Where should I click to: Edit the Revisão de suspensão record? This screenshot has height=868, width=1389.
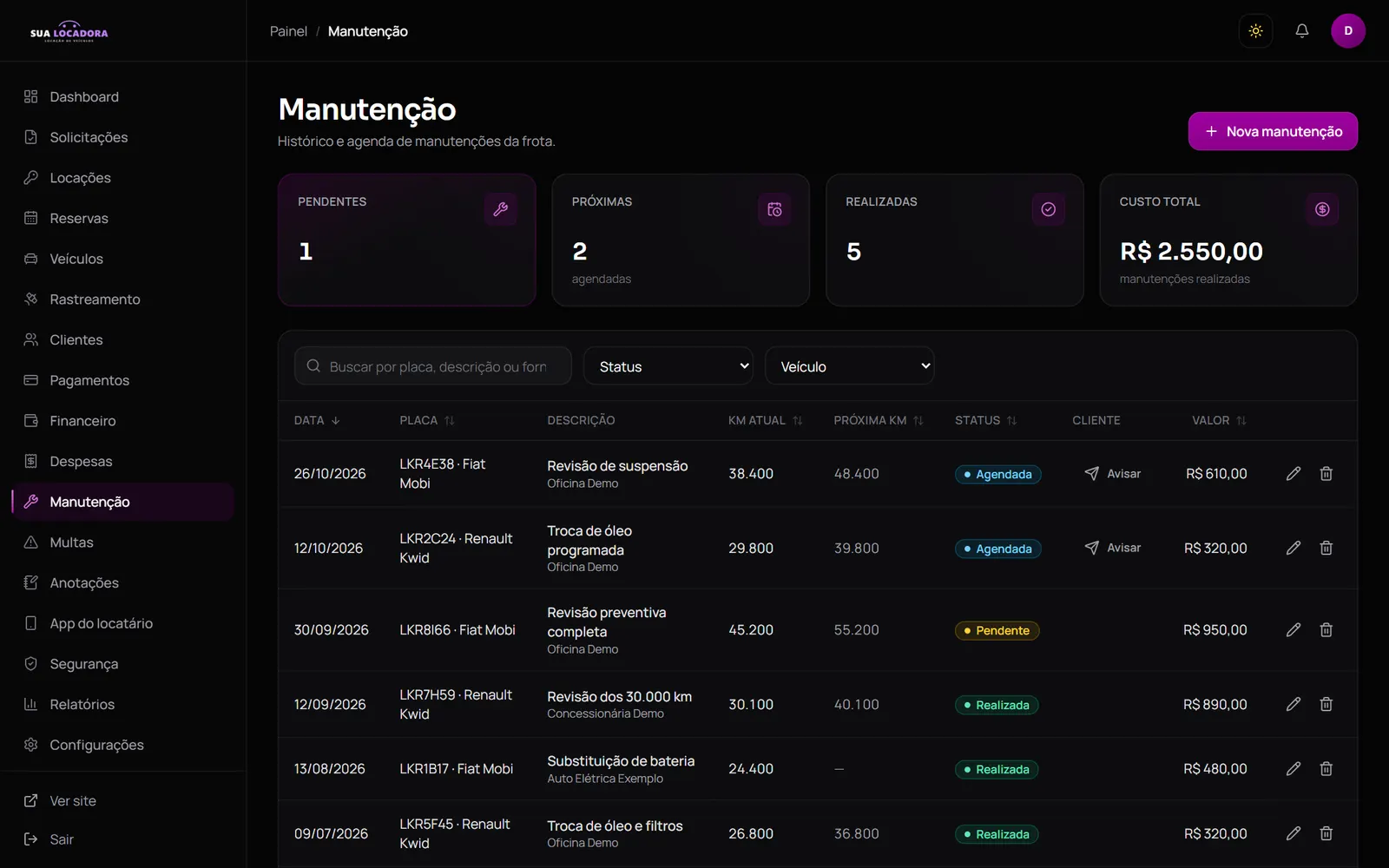[1293, 474]
